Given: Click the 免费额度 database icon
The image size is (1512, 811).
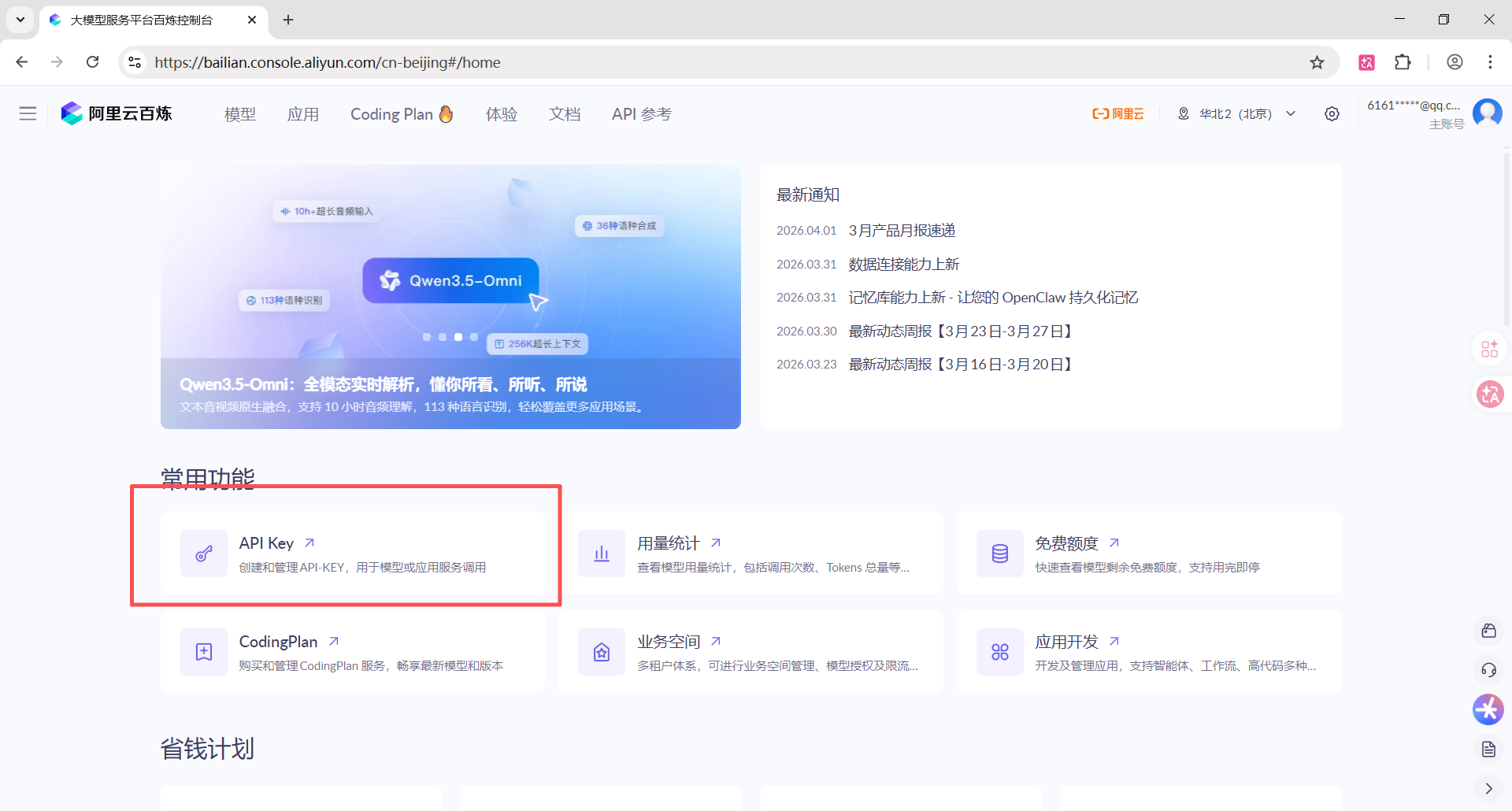Looking at the screenshot, I should click(999, 554).
